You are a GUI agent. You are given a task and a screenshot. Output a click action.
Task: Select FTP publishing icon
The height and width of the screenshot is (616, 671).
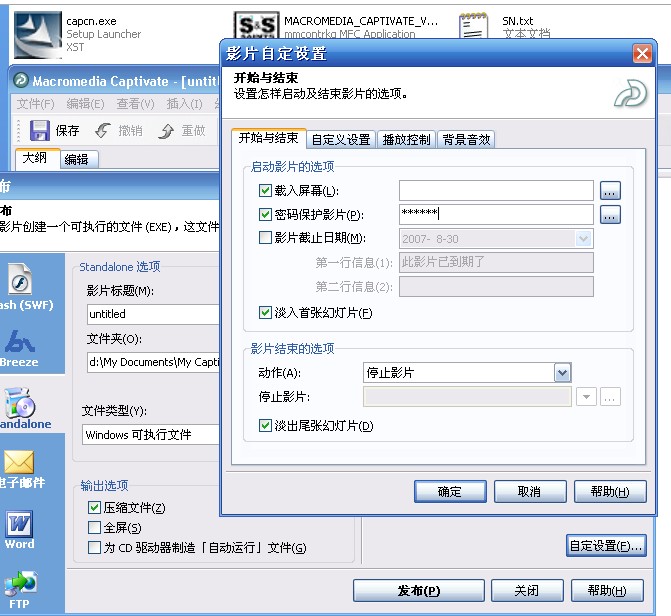(x=21, y=583)
